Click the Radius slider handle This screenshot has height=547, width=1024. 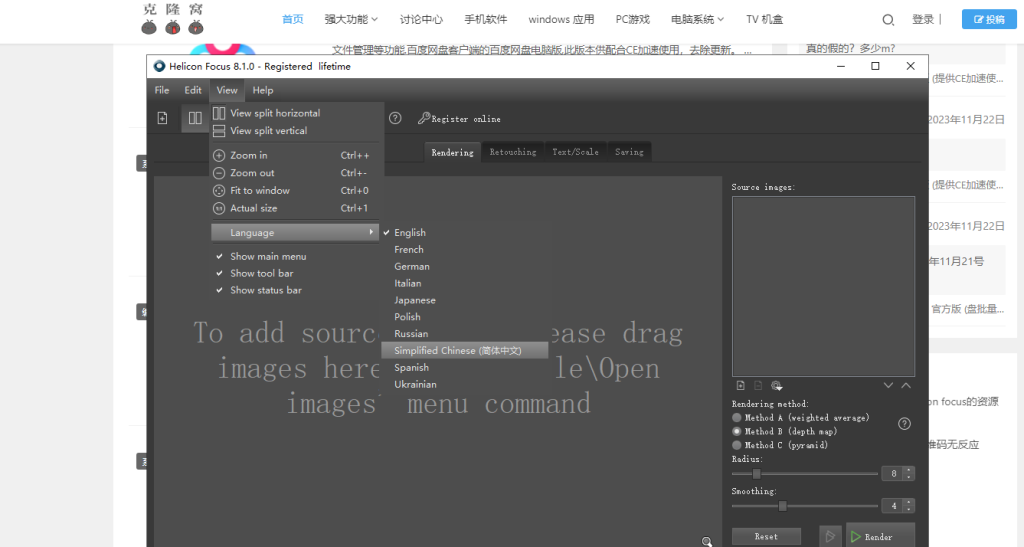pyautogui.click(x=756, y=474)
